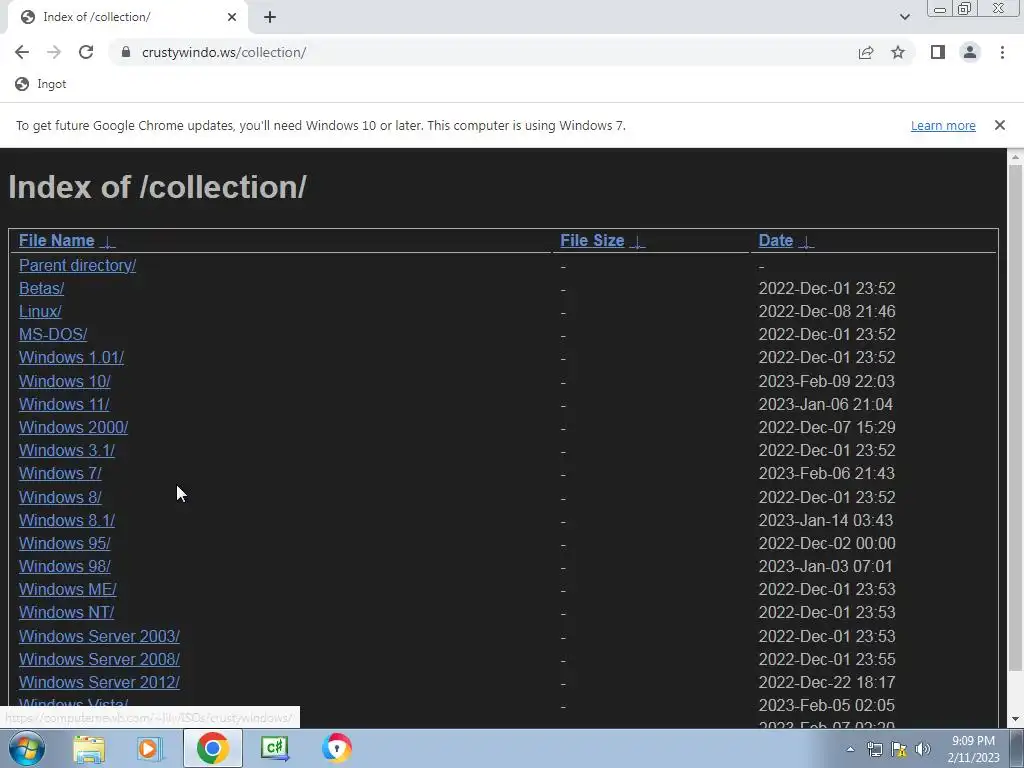1024x768 pixels.
Task: Click the Learn more link
Action: pos(943,125)
